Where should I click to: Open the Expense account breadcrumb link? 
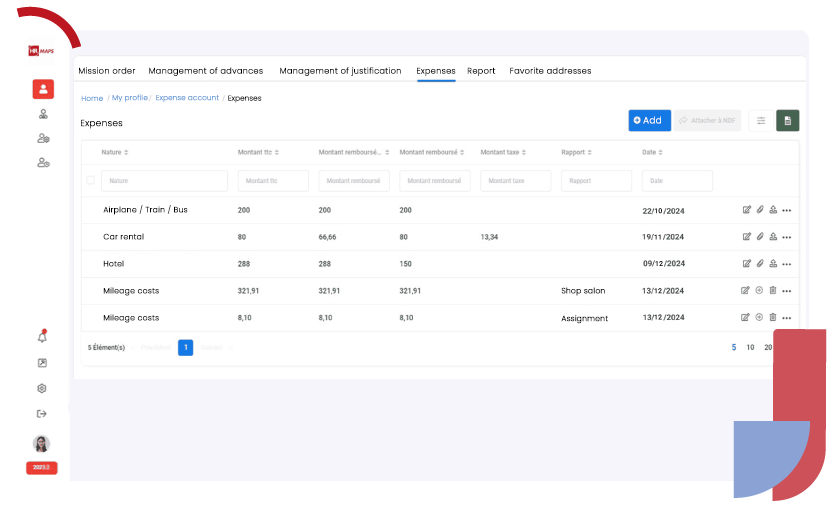pyautogui.click(x=187, y=98)
